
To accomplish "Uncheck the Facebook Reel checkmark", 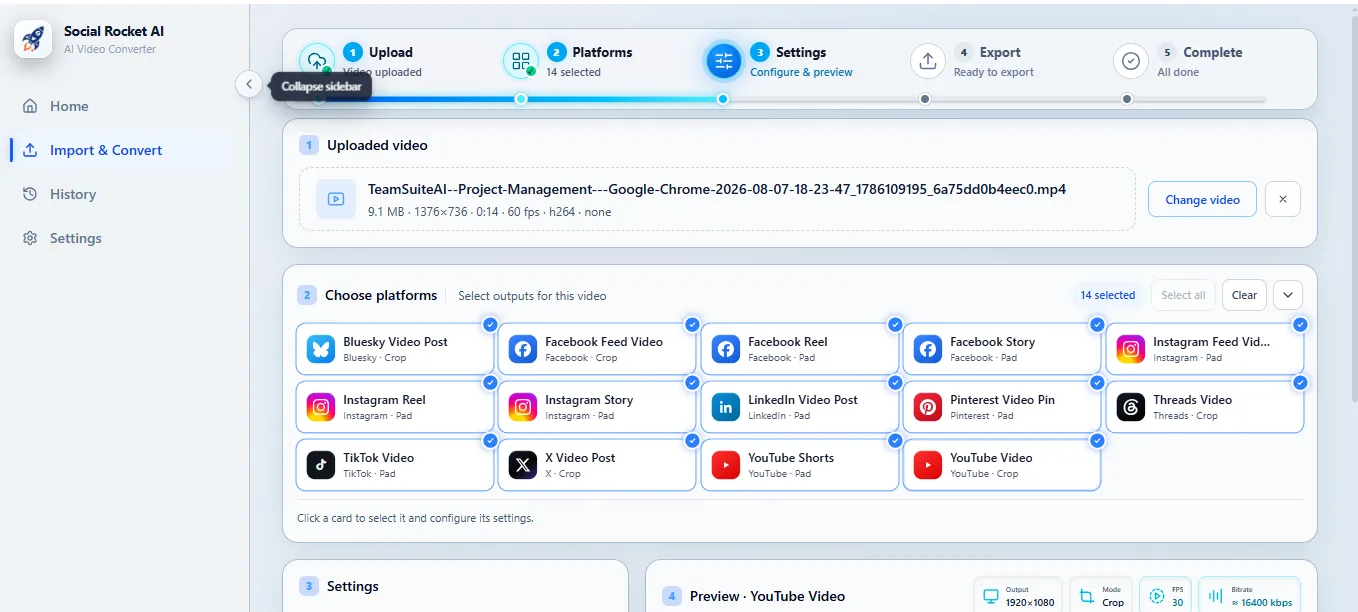I will pyautogui.click(x=895, y=324).
